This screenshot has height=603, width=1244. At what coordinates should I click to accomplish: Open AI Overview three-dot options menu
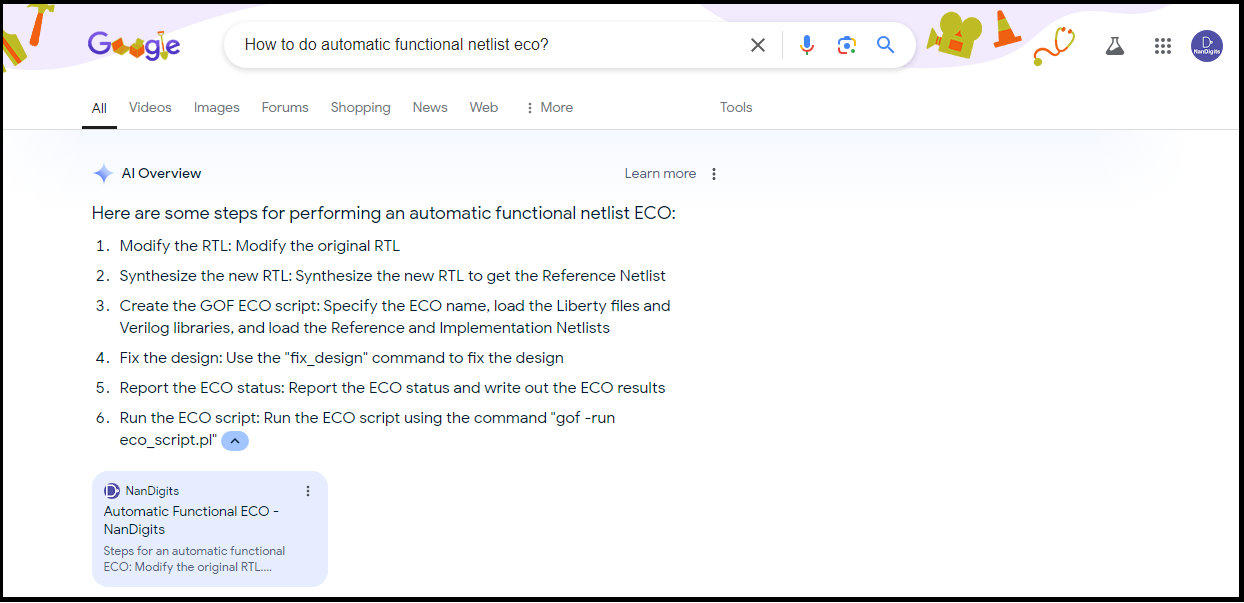(x=714, y=174)
